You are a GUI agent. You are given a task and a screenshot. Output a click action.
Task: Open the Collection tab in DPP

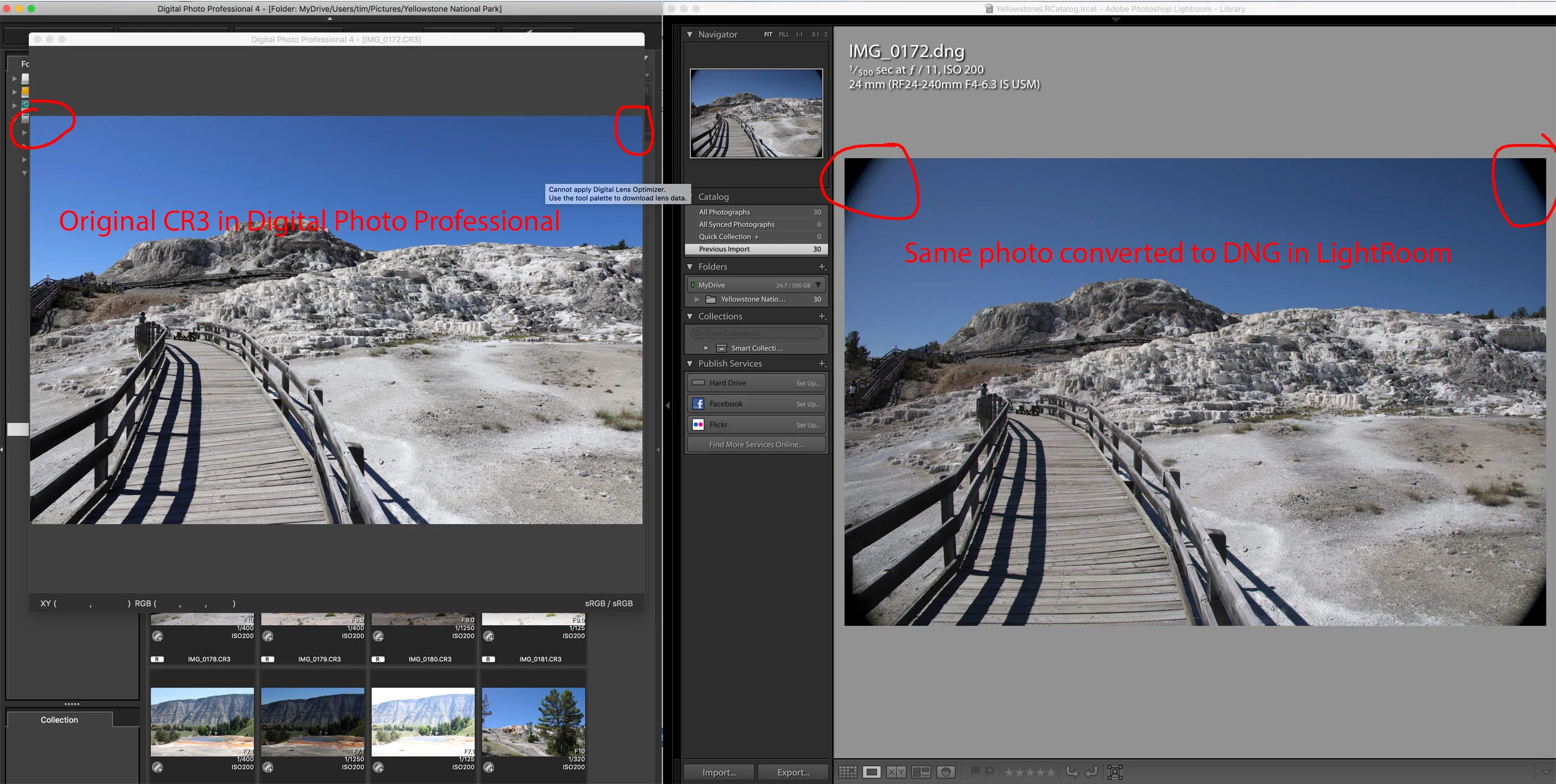59,720
